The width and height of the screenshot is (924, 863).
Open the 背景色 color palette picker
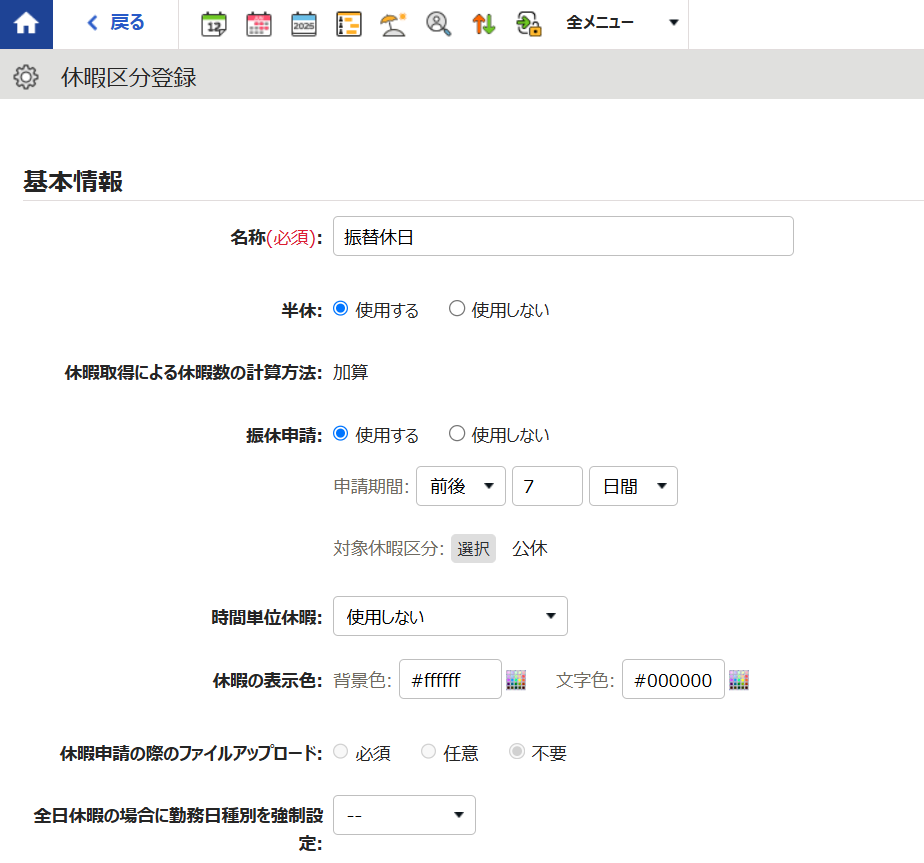coord(516,680)
